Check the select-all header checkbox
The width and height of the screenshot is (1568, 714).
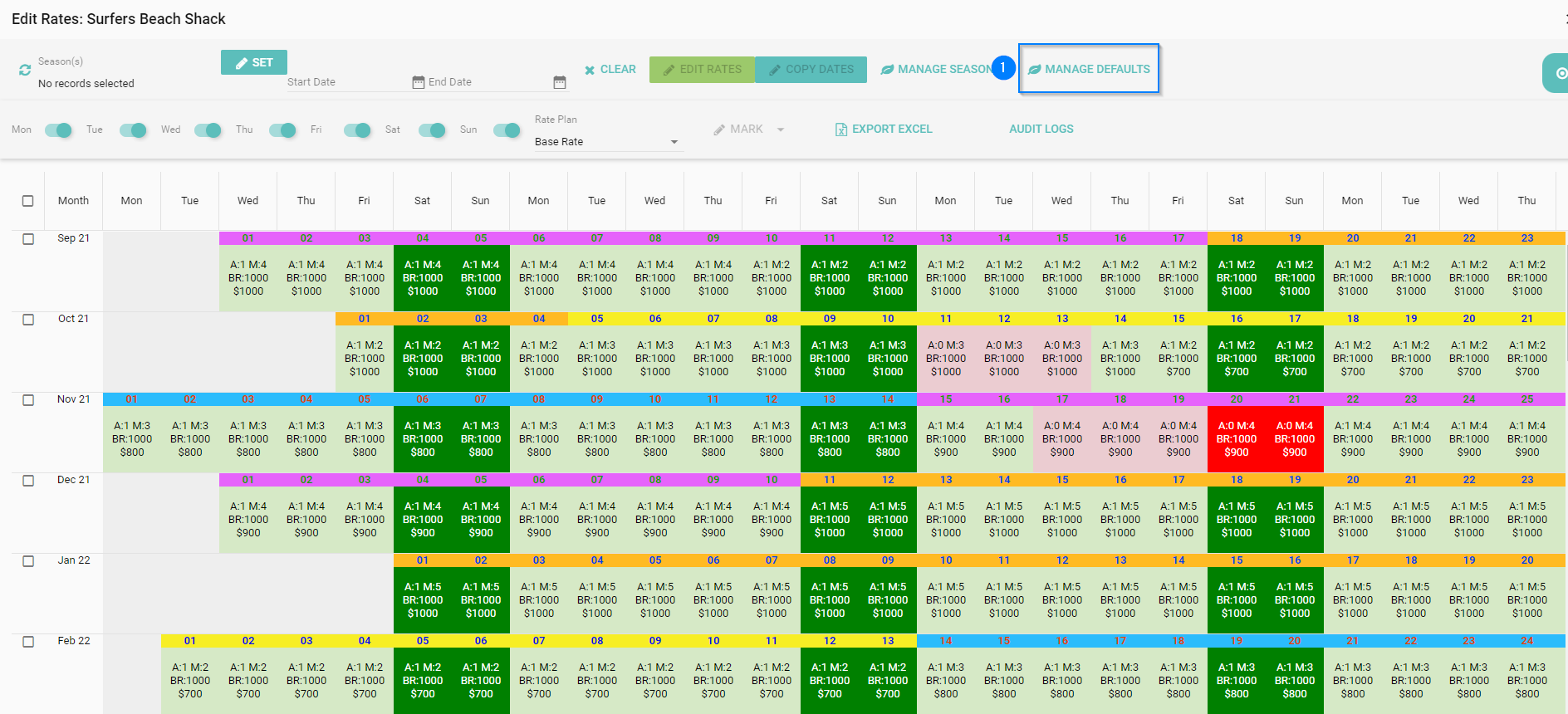28,201
